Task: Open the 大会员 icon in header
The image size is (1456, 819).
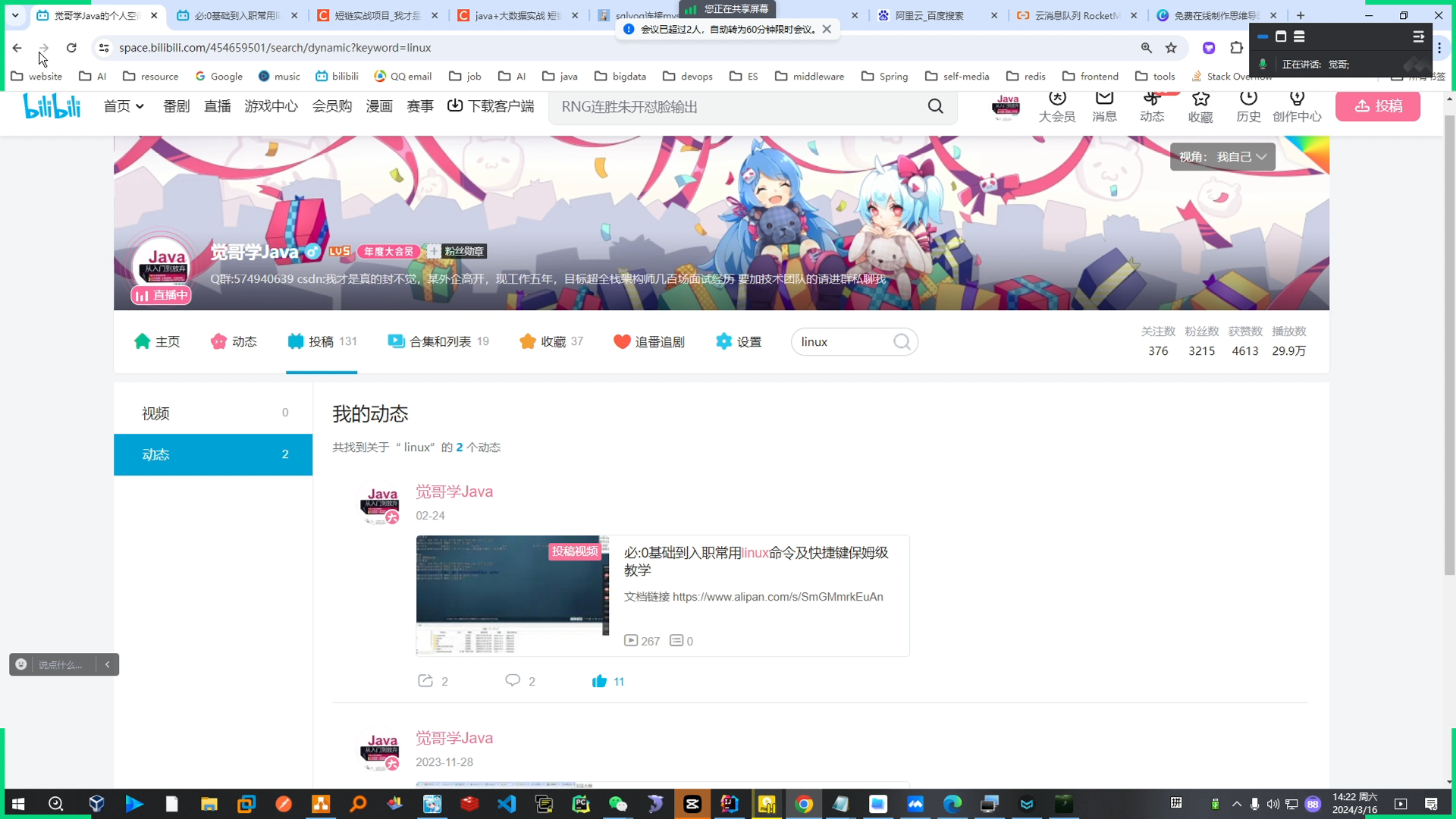Action: pos(1056,107)
